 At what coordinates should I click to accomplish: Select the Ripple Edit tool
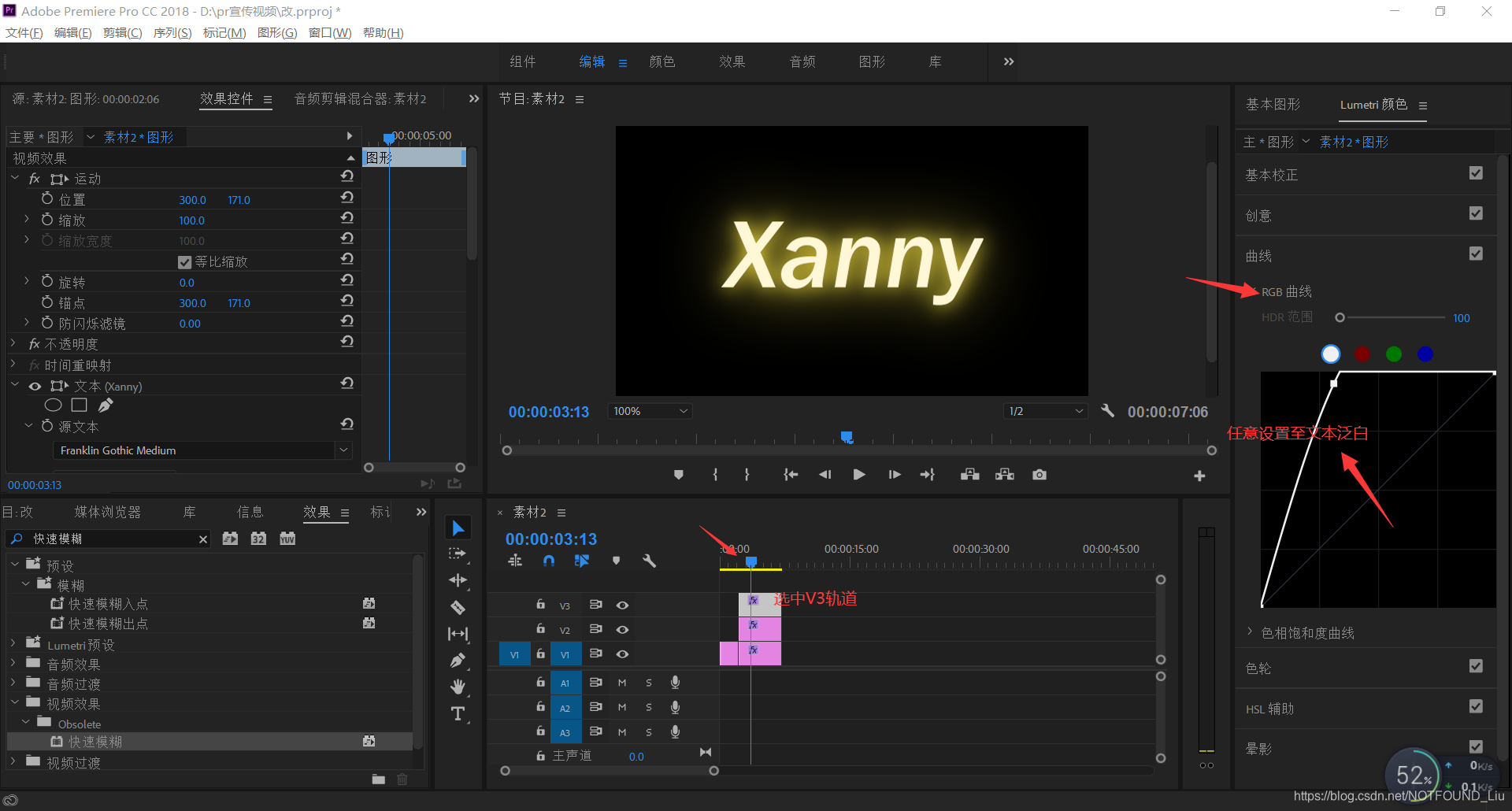click(458, 580)
